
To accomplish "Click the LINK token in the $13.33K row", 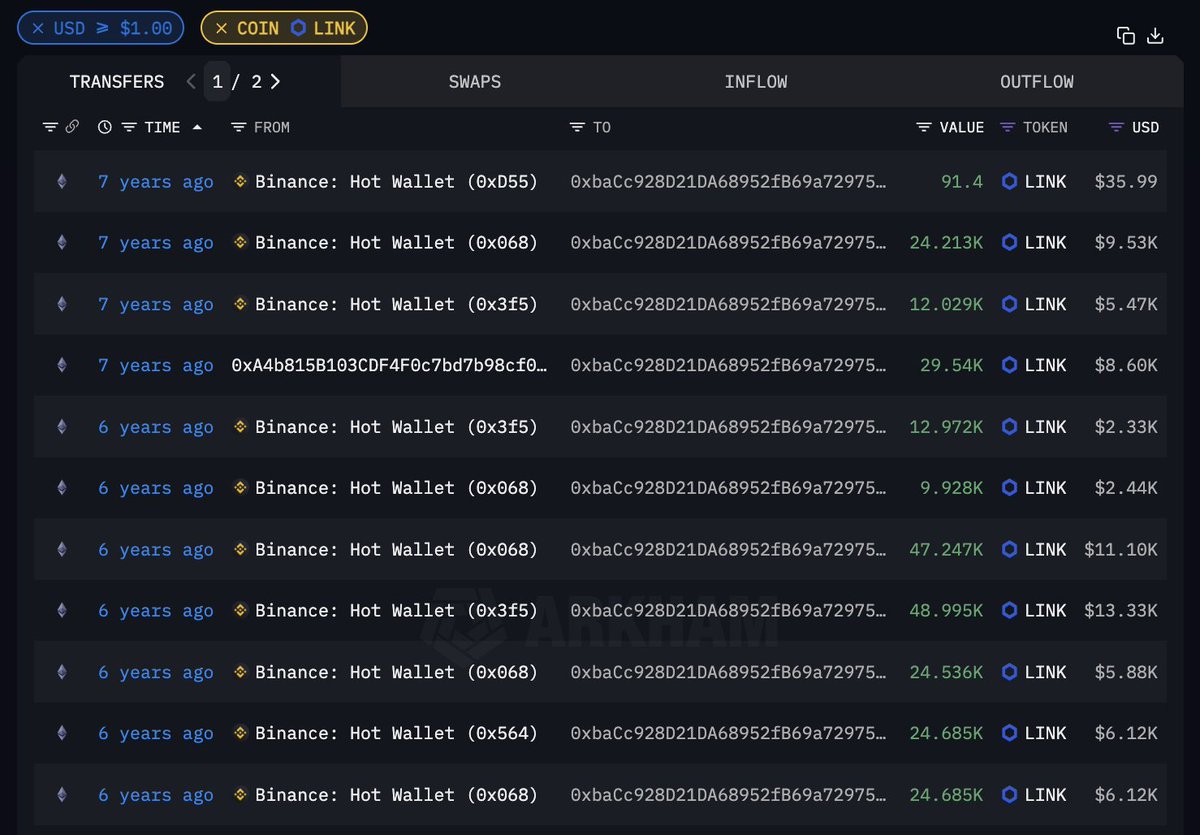I will point(1034,611).
